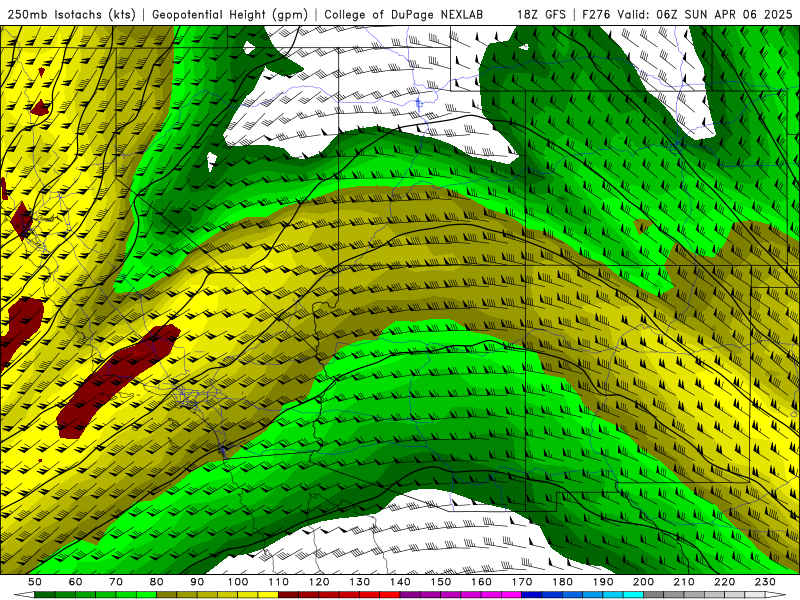Viewport: 800px width, 600px height.
Task: Click the '190' label on the color scale
Action: 603,582
